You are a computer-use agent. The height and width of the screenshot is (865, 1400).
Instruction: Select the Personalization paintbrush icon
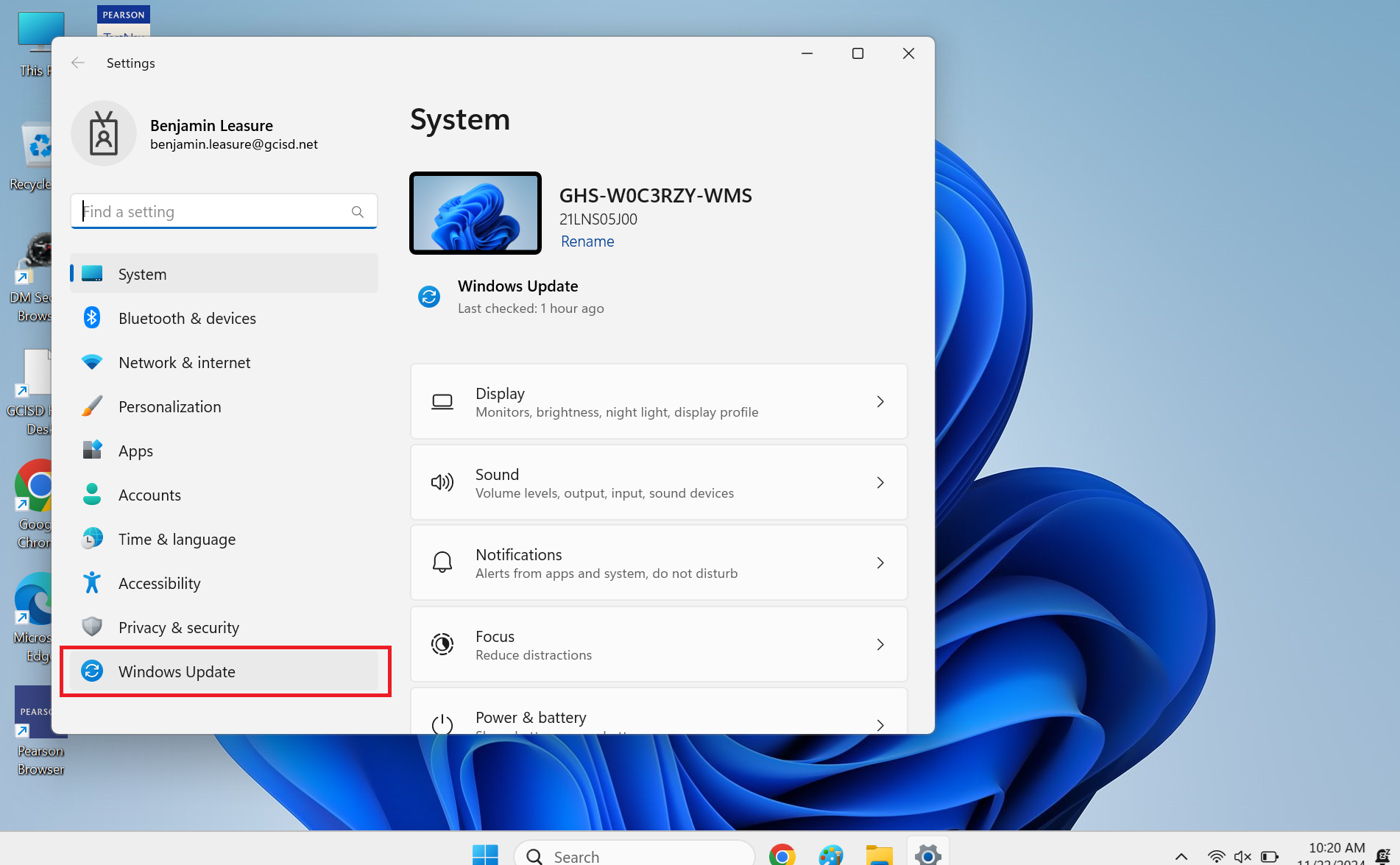pyautogui.click(x=92, y=406)
